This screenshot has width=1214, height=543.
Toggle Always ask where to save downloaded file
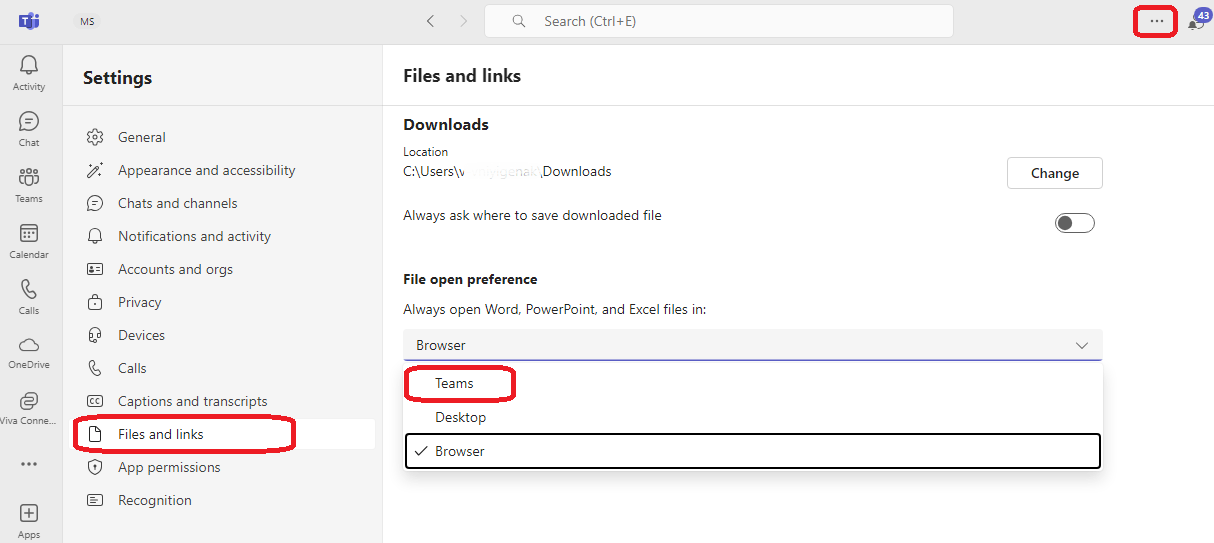point(1075,223)
